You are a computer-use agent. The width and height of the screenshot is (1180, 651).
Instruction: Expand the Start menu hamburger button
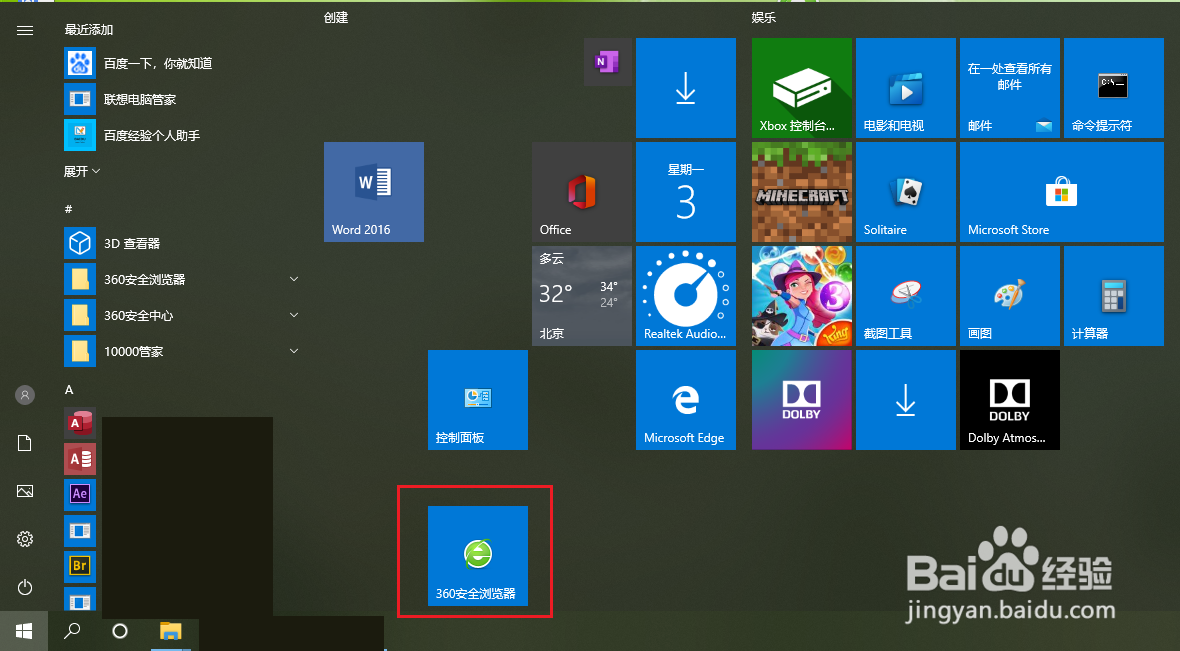(x=25, y=30)
